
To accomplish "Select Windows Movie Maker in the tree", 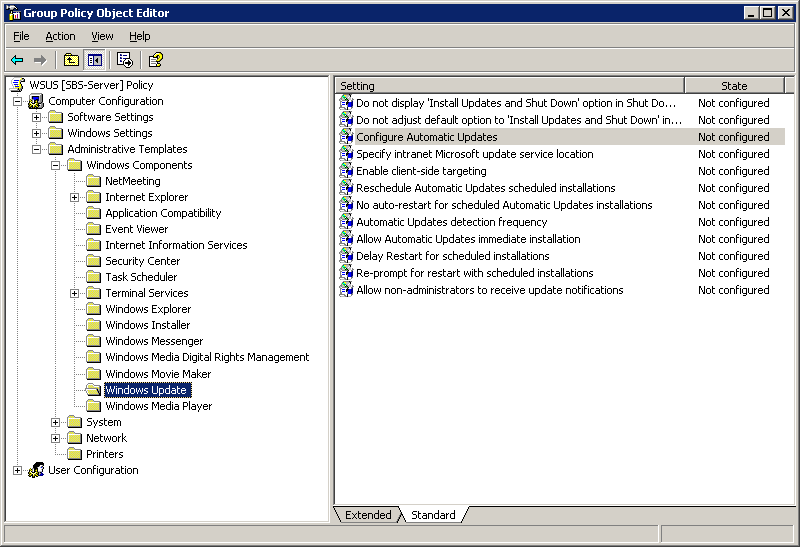I will click(158, 374).
